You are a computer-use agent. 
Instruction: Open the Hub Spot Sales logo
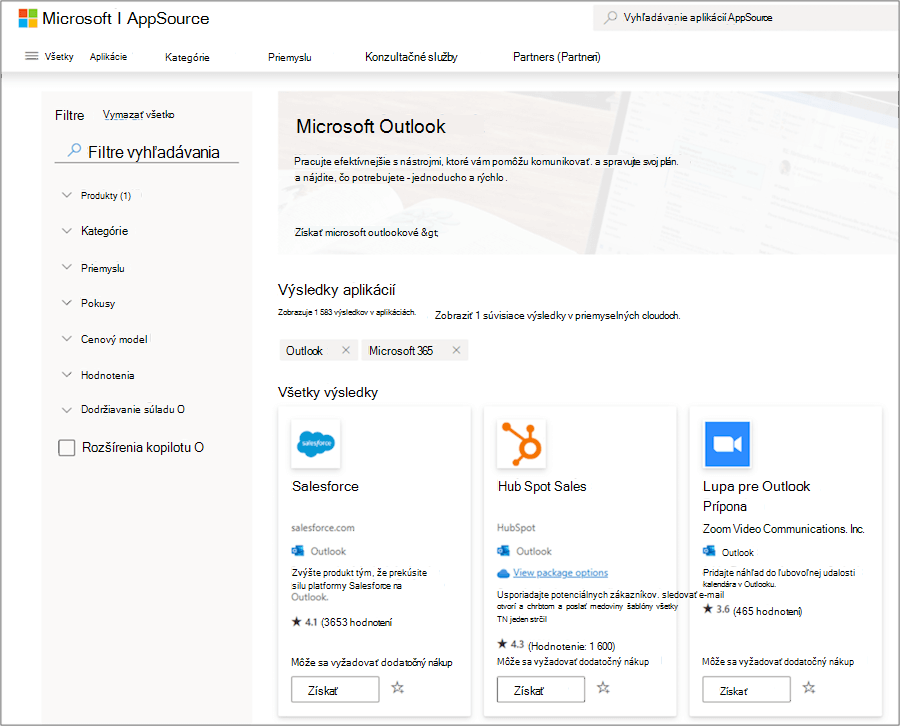(521, 444)
